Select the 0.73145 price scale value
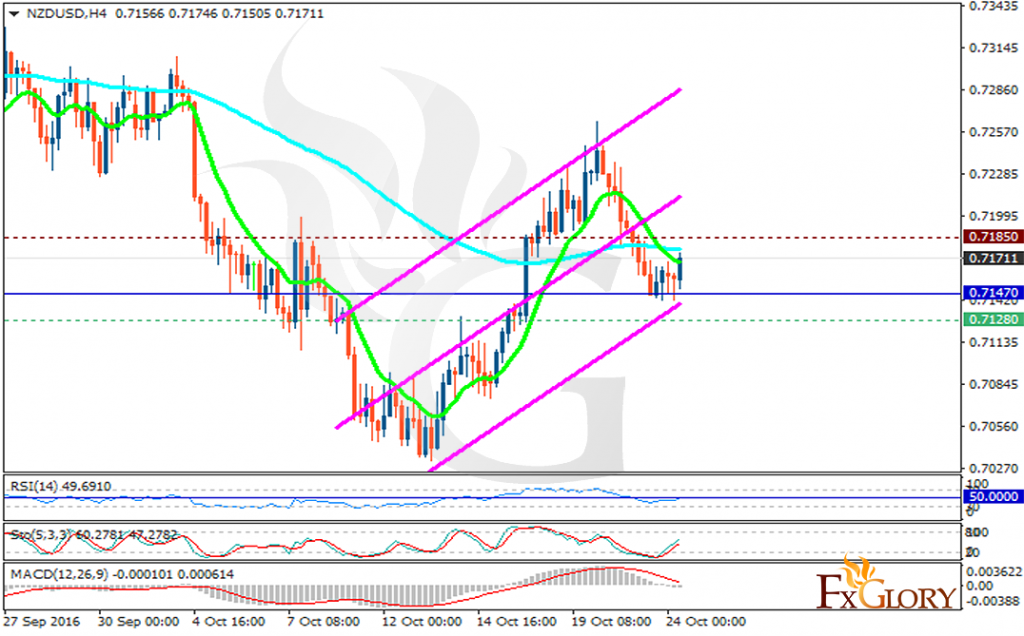 (993, 48)
